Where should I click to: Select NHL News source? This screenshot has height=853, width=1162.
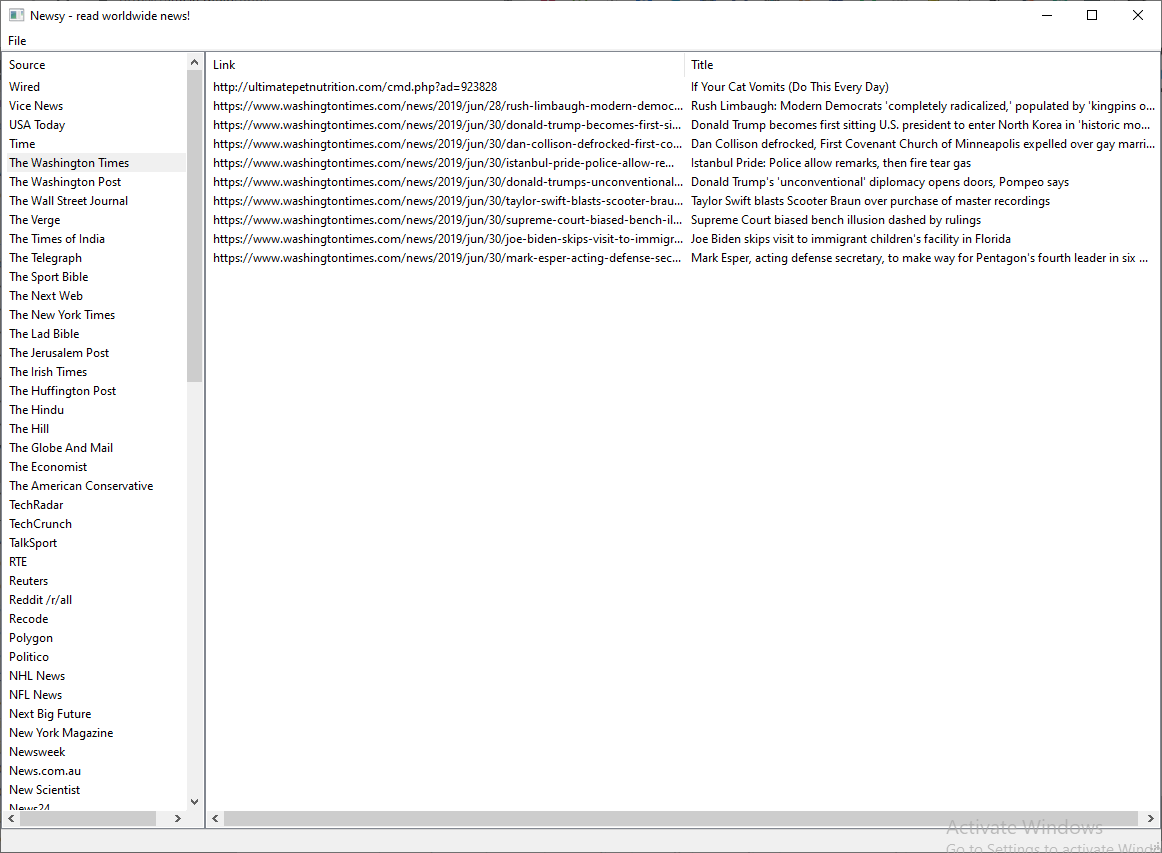click(x=37, y=677)
